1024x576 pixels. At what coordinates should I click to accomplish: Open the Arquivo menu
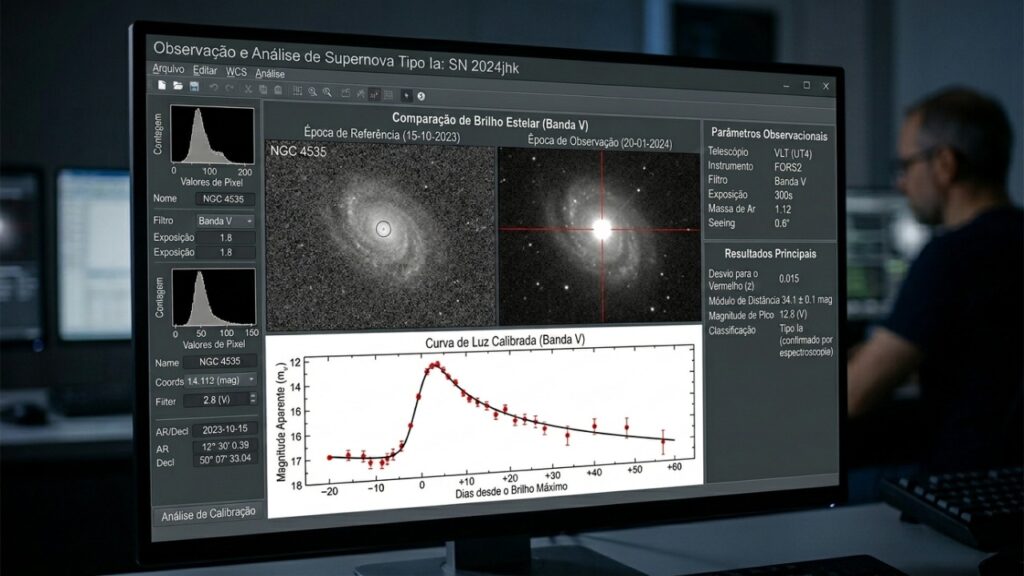[168, 69]
